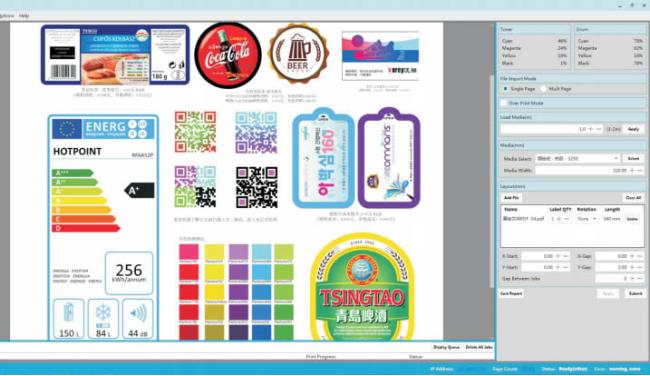Enable the Over Print Mode checkbox
Viewport: 650px width, 376px height.
(x=504, y=103)
